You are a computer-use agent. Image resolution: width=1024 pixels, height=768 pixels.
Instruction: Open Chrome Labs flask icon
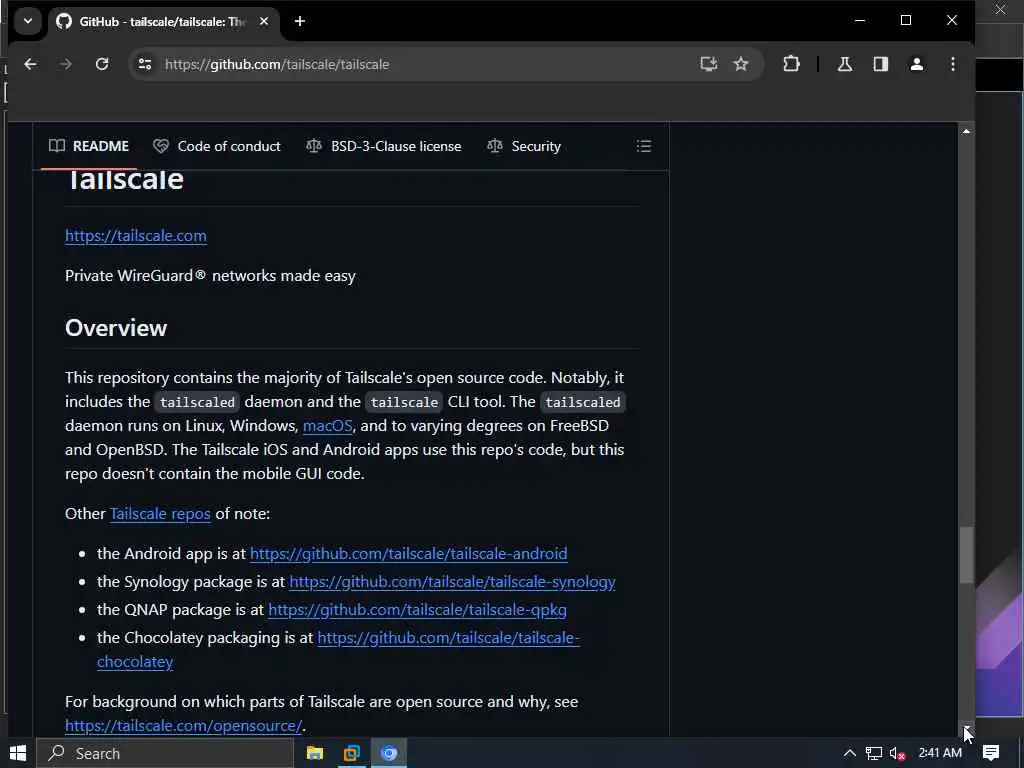[x=844, y=64]
